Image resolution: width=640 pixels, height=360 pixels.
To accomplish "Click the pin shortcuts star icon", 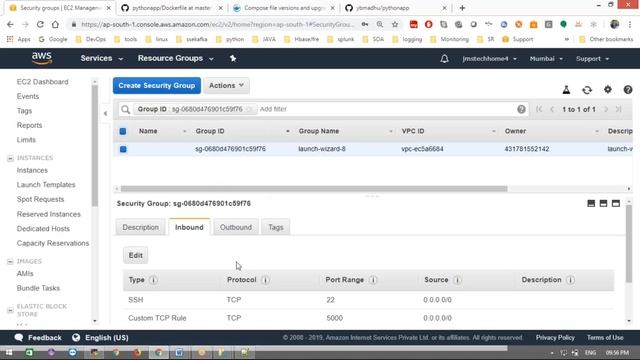I will pyautogui.click(x=233, y=58).
